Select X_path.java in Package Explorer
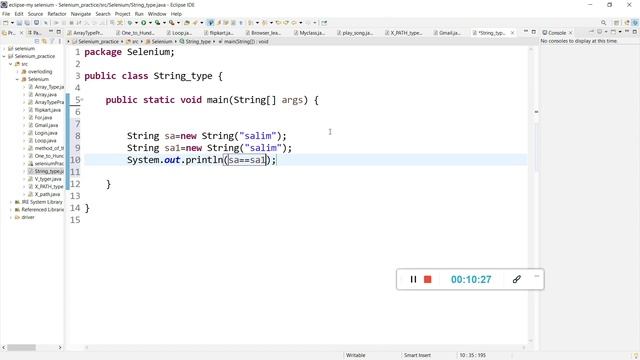Viewport: 640px width, 360px height. 47,194
